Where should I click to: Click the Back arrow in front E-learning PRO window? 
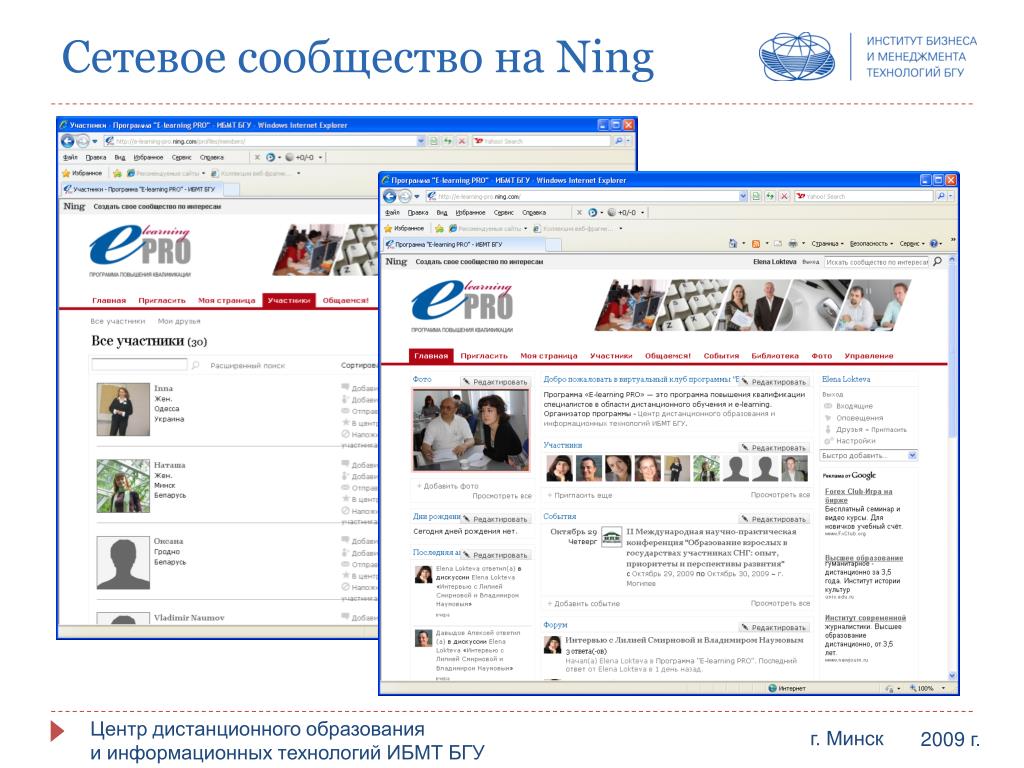tap(390, 196)
